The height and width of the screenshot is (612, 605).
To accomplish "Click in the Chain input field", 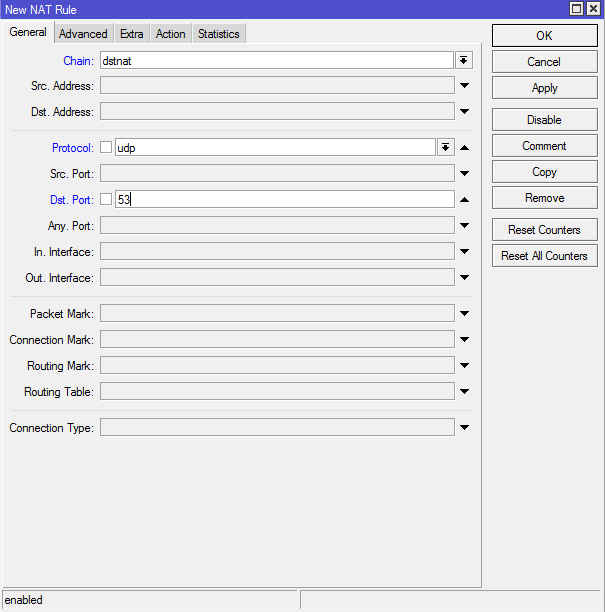I will point(277,60).
